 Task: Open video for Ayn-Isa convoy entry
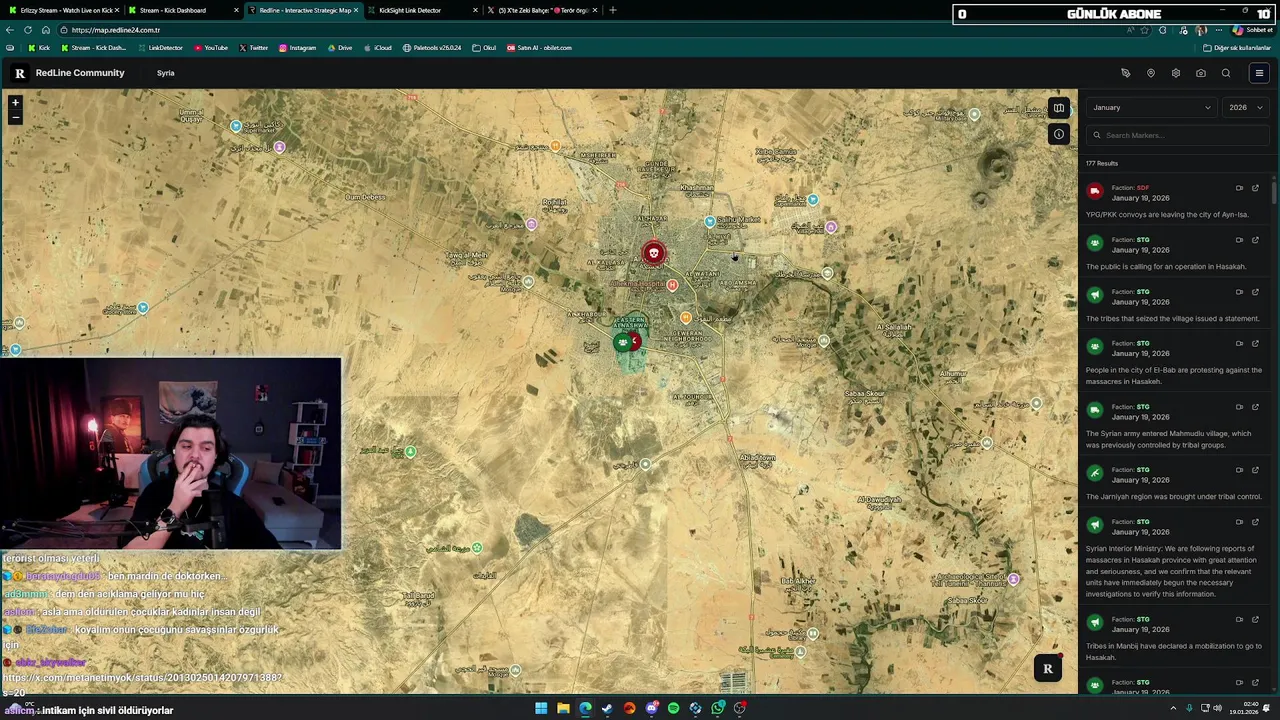(1239, 188)
